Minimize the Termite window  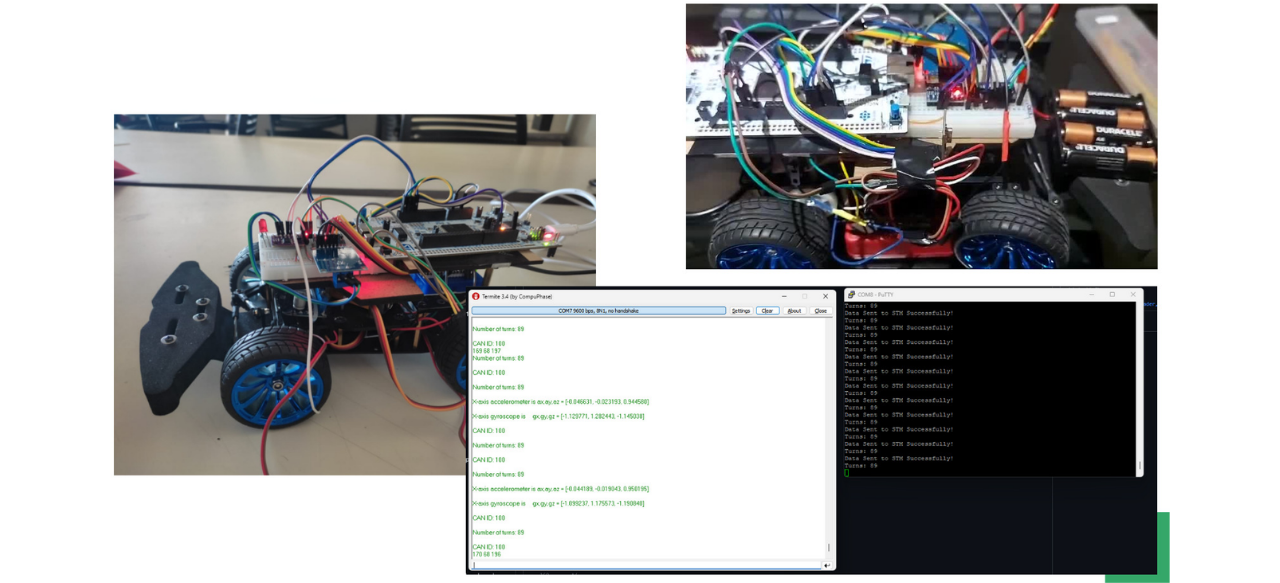(784, 296)
